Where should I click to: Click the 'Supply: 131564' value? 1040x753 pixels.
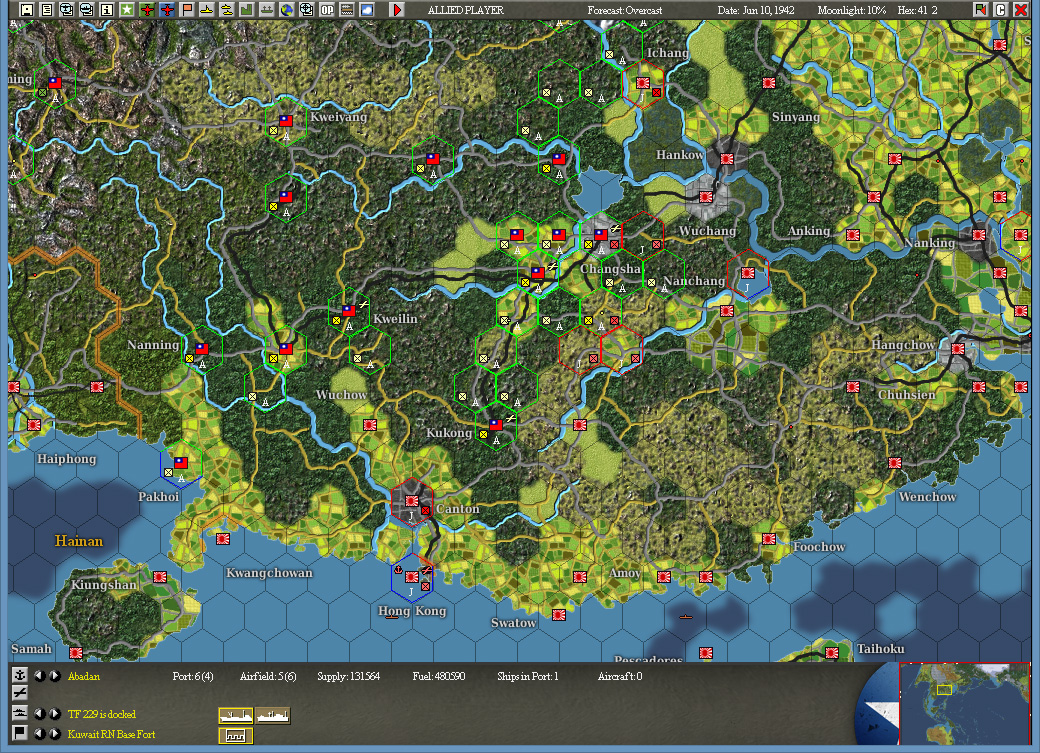point(348,677)
